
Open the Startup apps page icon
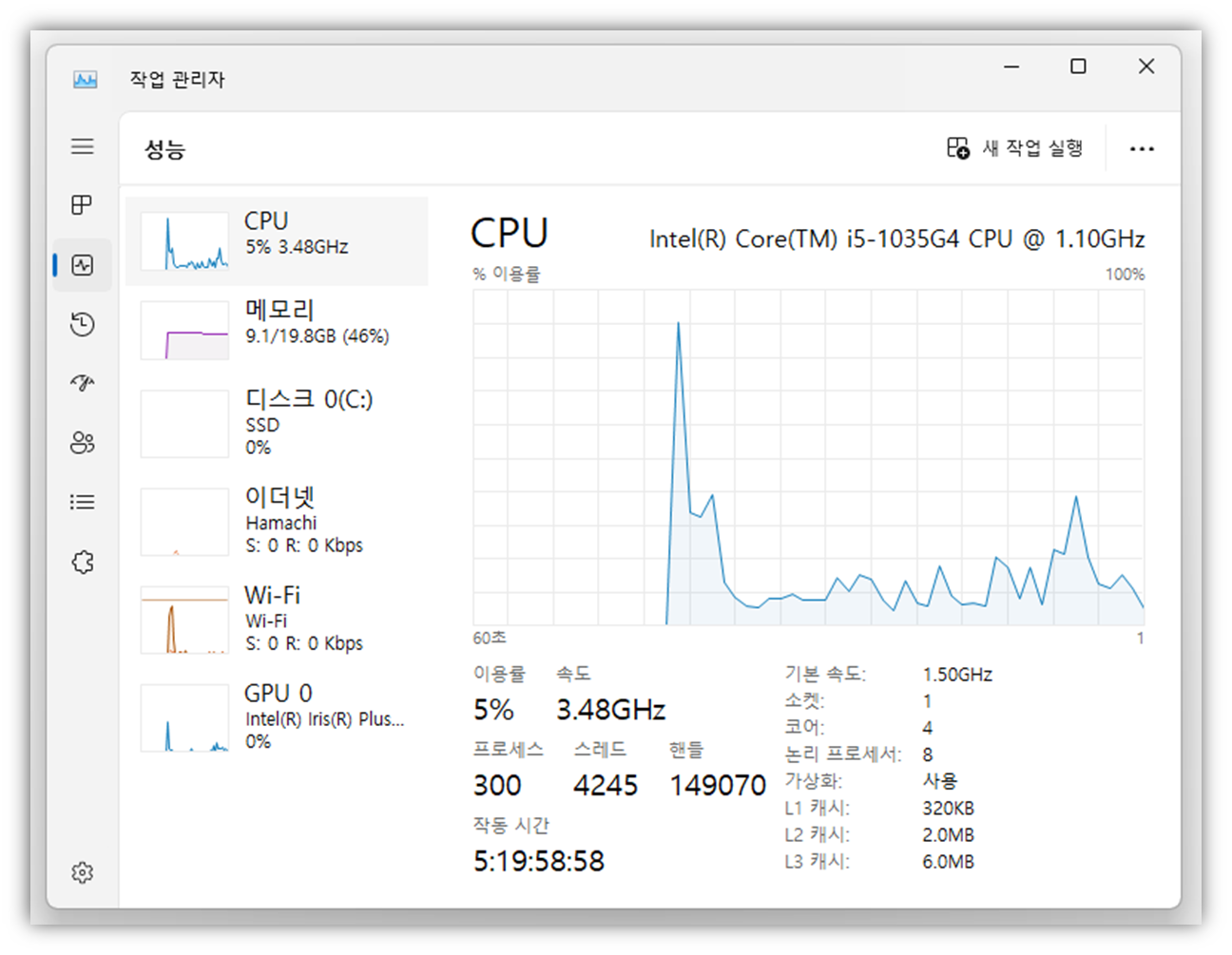83,383
